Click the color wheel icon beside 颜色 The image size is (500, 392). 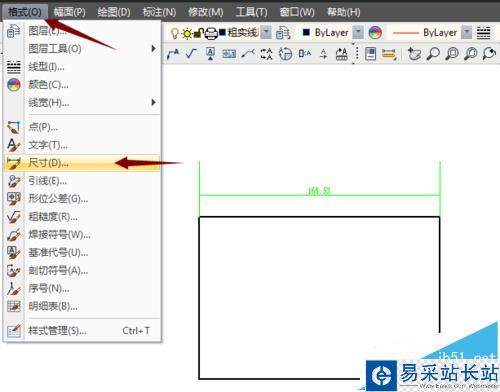pos(13,85)
